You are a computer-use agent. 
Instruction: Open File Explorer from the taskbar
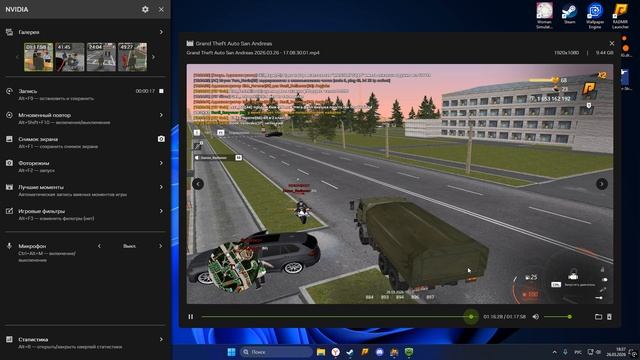pos(321,352)
